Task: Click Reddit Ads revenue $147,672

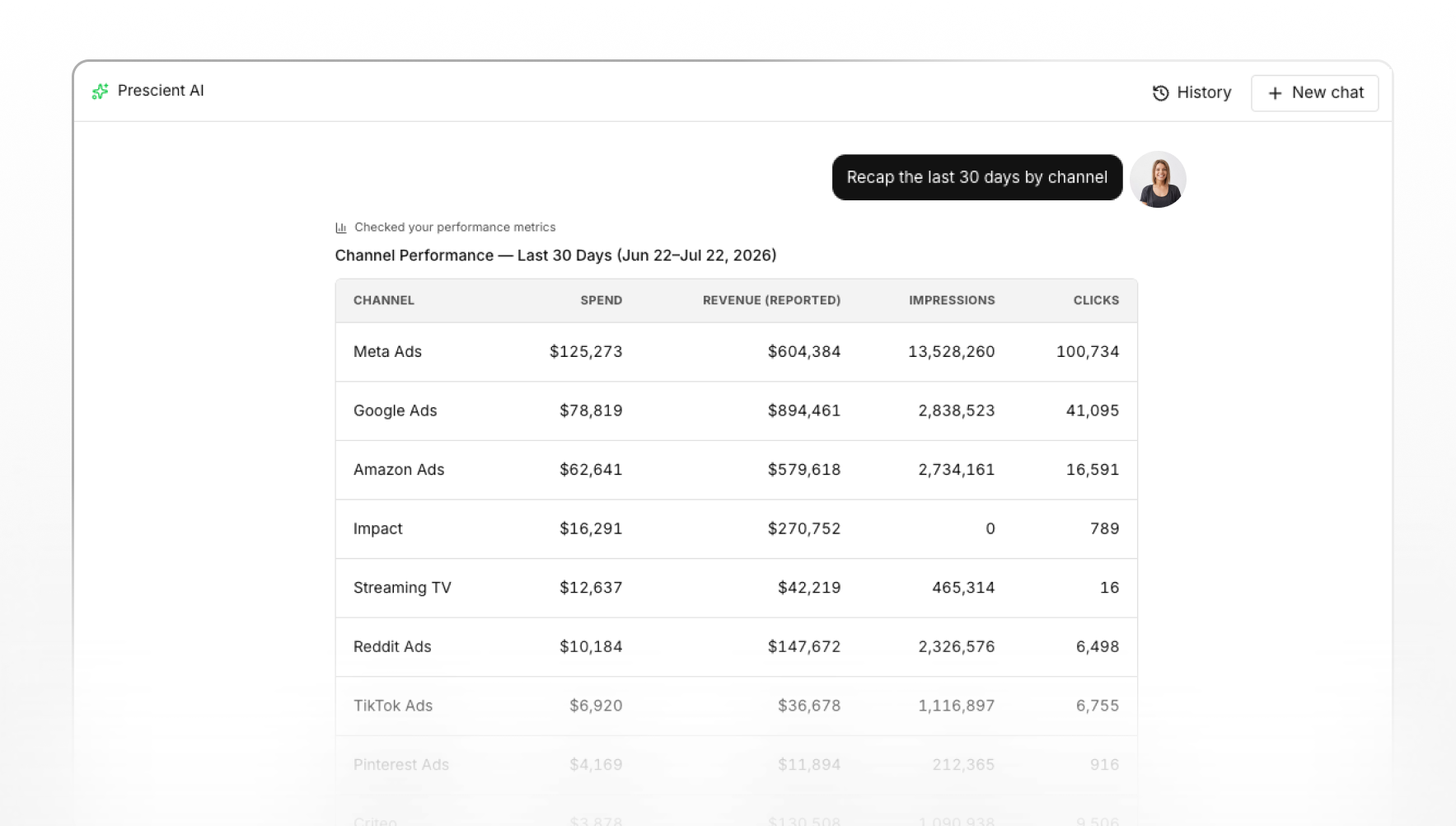Action: (x=804, y=647)
